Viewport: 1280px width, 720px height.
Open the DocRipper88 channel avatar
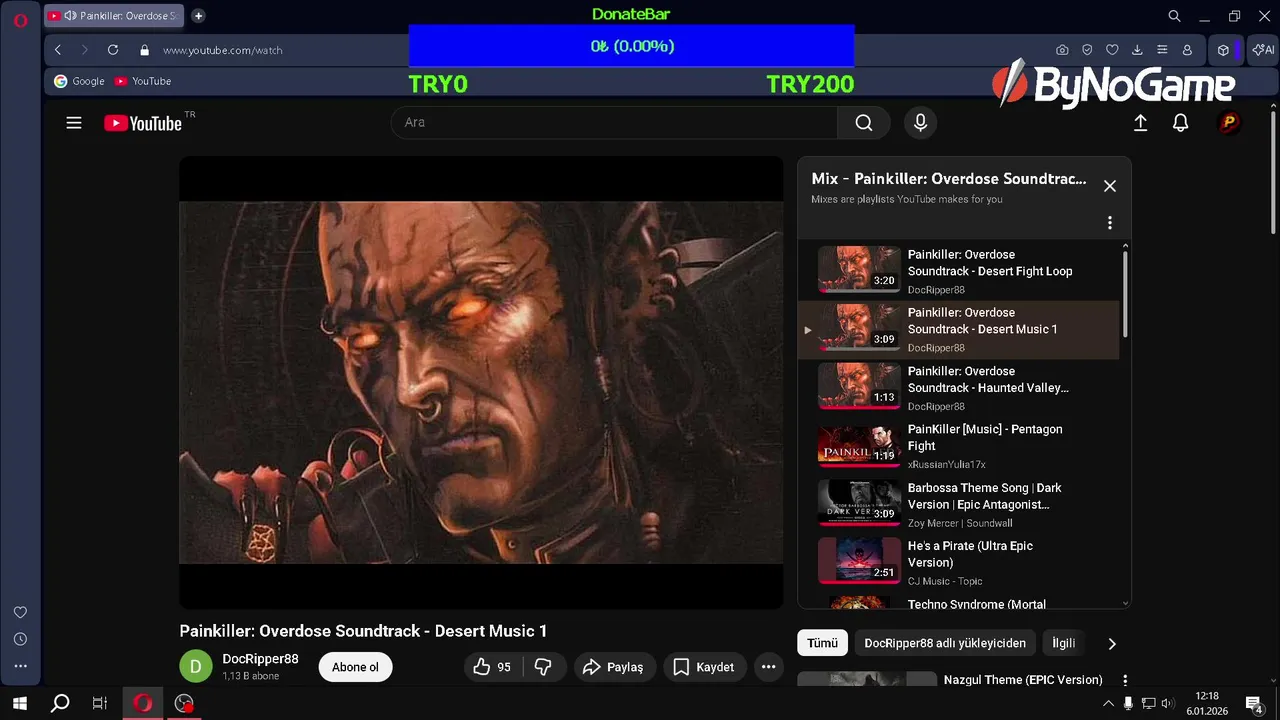[196, 667]
